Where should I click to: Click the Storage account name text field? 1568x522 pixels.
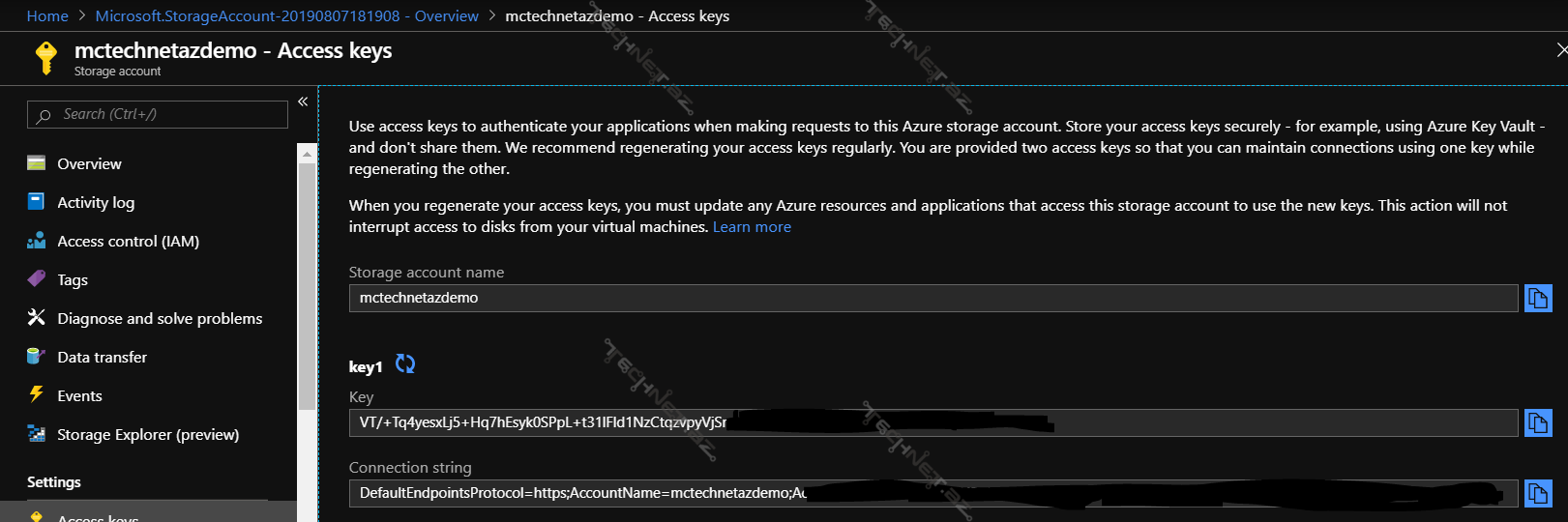tap(932, 298)
